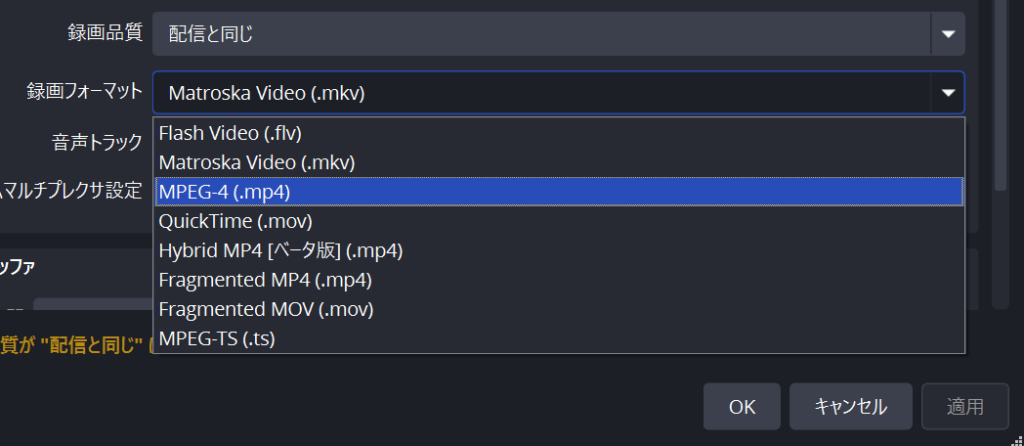Click the 録画フォーマット label
The image size is (1024, 446).
click(84, 92)
